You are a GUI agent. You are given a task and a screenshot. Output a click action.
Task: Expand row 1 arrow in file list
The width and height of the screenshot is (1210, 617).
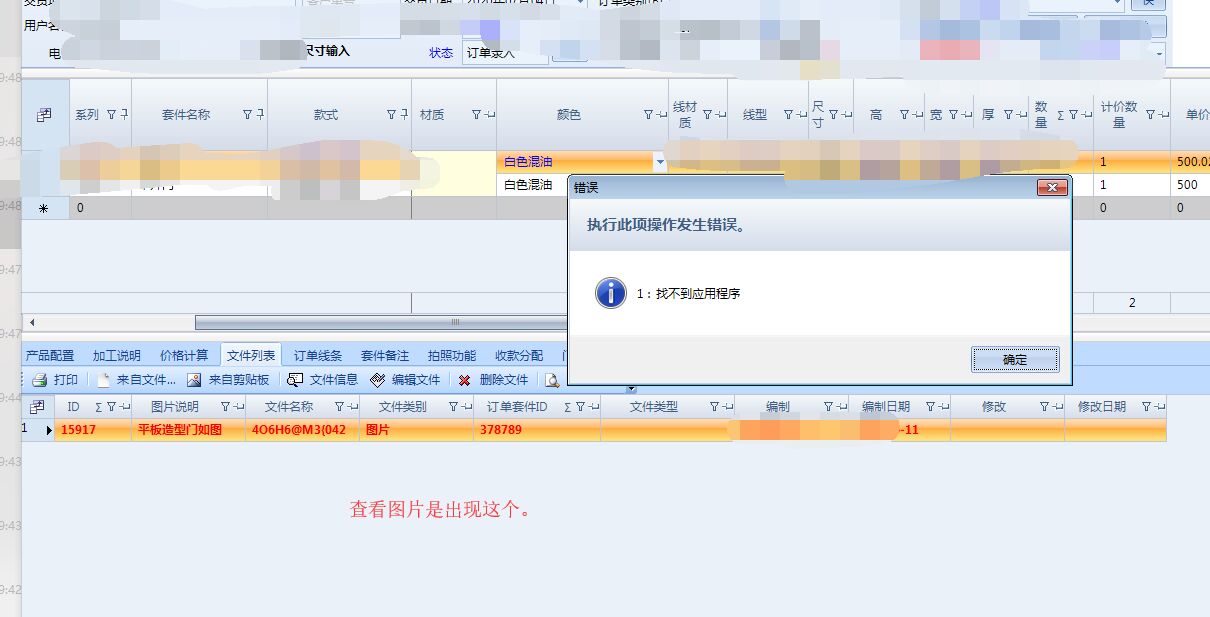click(x=49, y=430)
